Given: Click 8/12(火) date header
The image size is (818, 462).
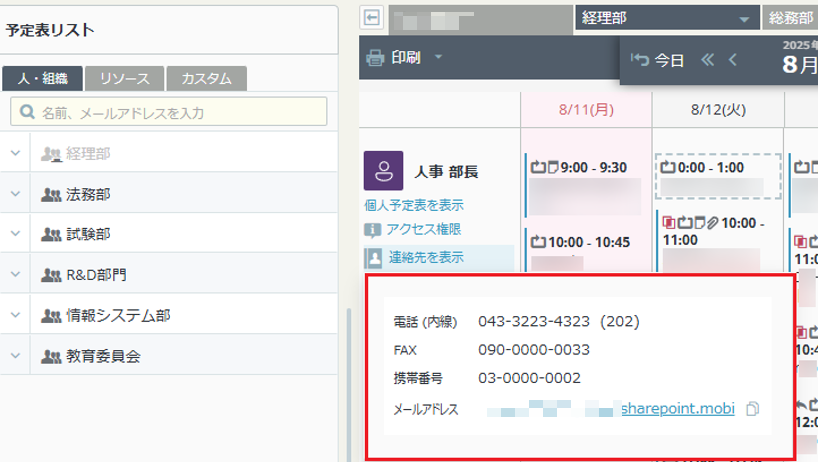Looking at the screenshot, I should point(718,110).
